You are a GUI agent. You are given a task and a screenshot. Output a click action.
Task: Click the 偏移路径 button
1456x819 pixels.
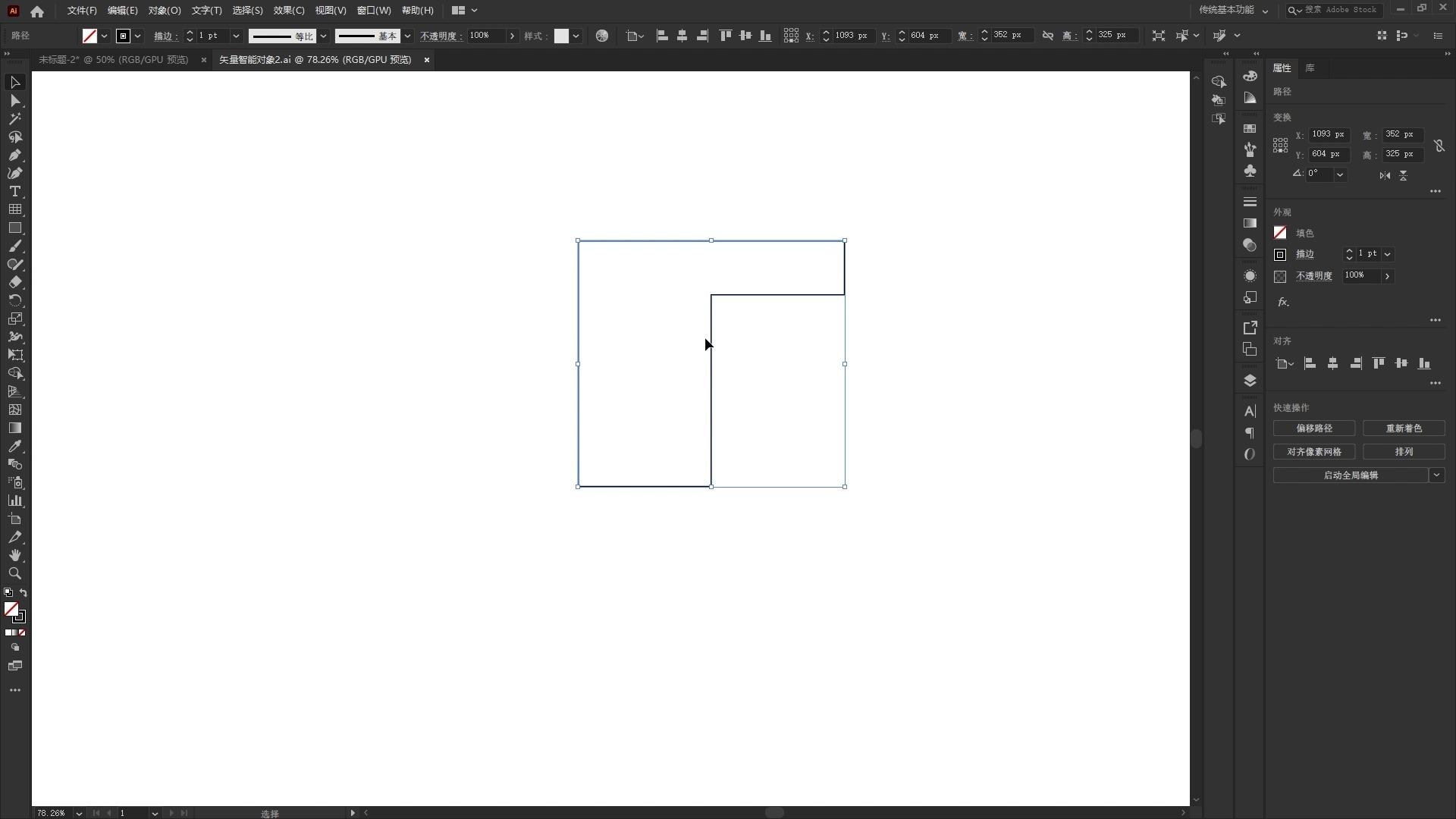coord(1313,428)
